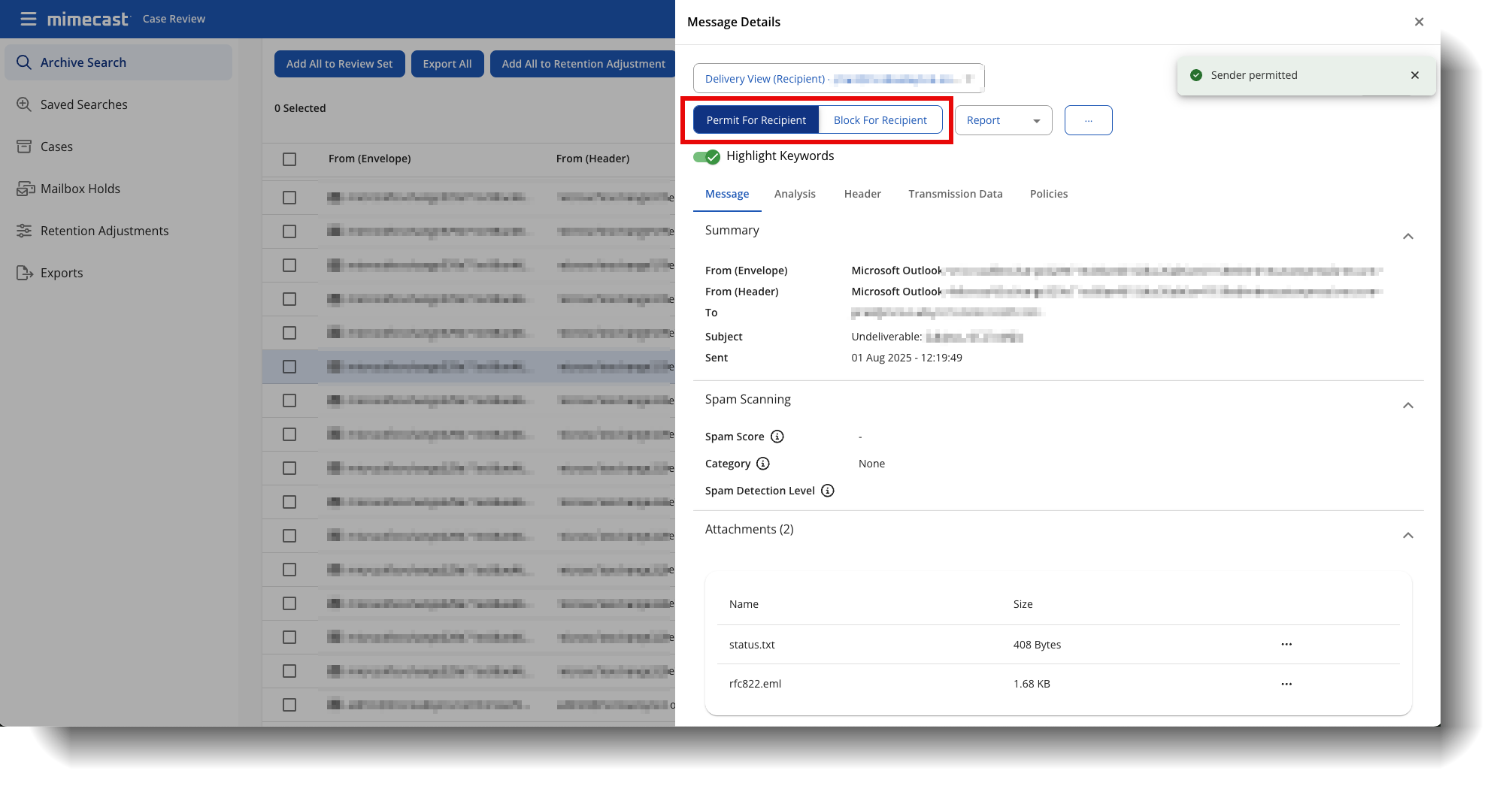Dismiss the Sender permitted notification

tap(1414, 75)
